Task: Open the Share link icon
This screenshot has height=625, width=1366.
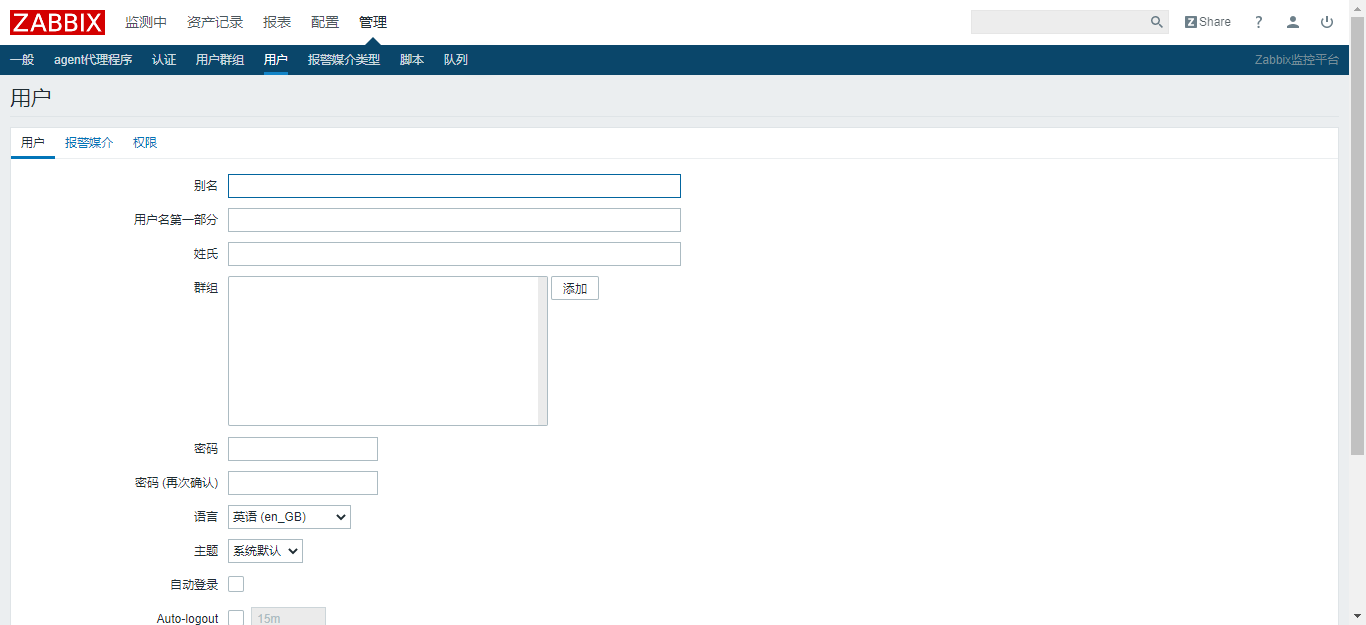Action: (1208, 22)
